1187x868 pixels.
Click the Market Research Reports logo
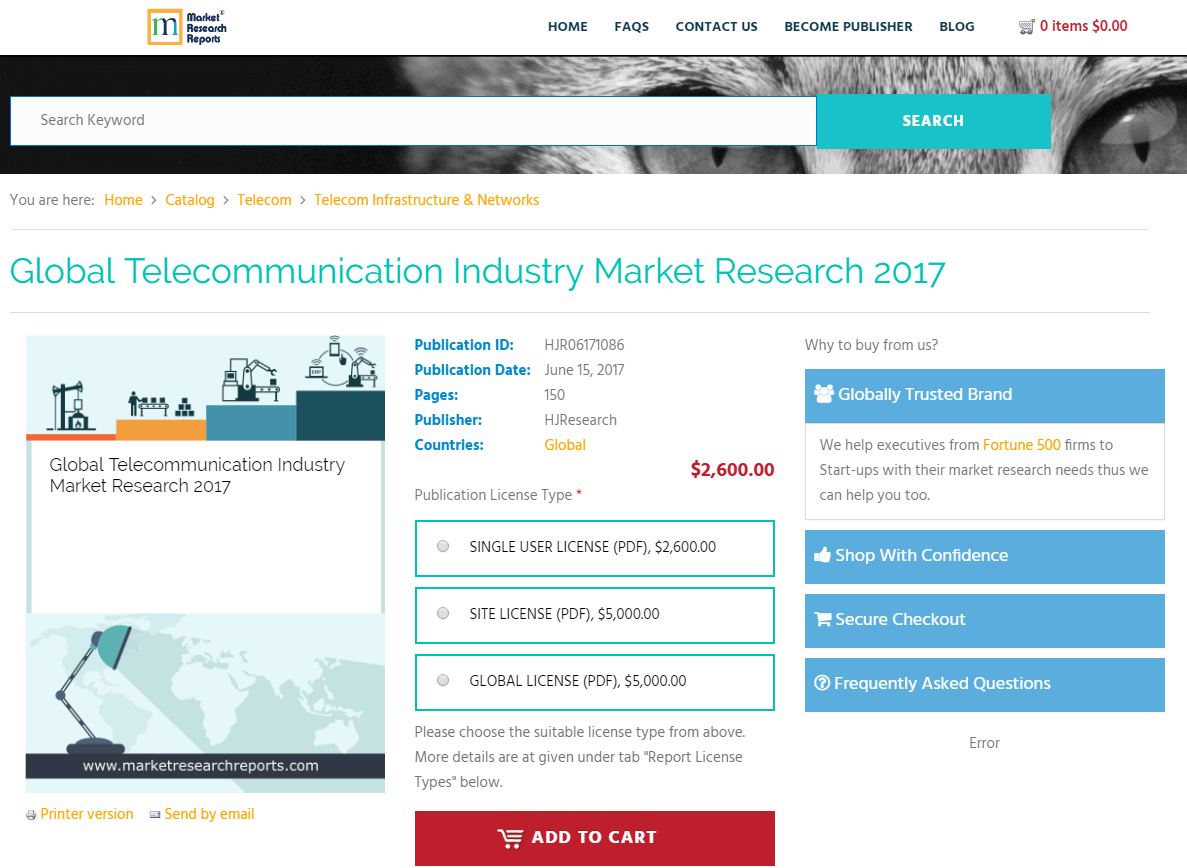pos(187,27)
